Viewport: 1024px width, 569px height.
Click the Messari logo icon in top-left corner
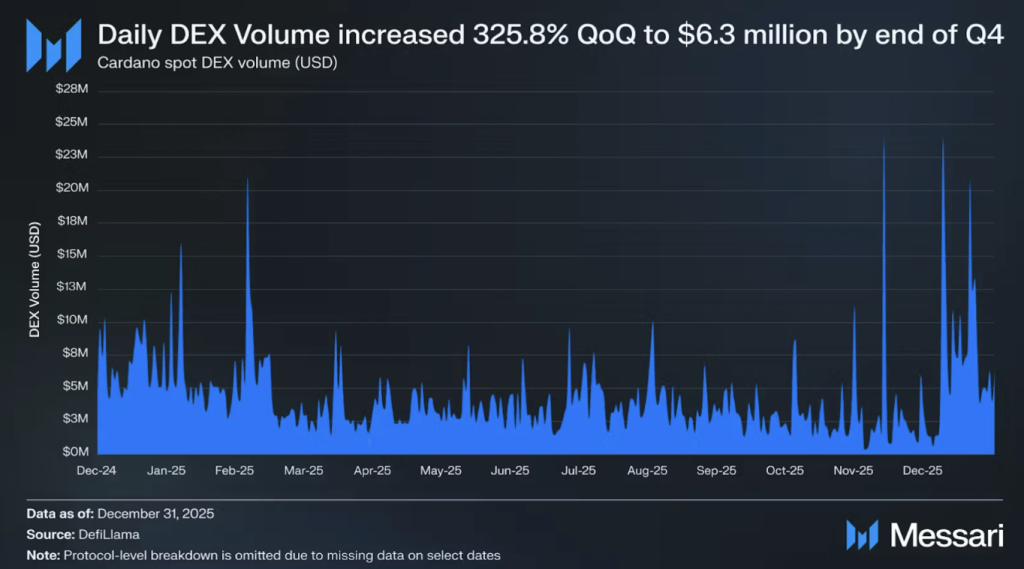[53, 45]
